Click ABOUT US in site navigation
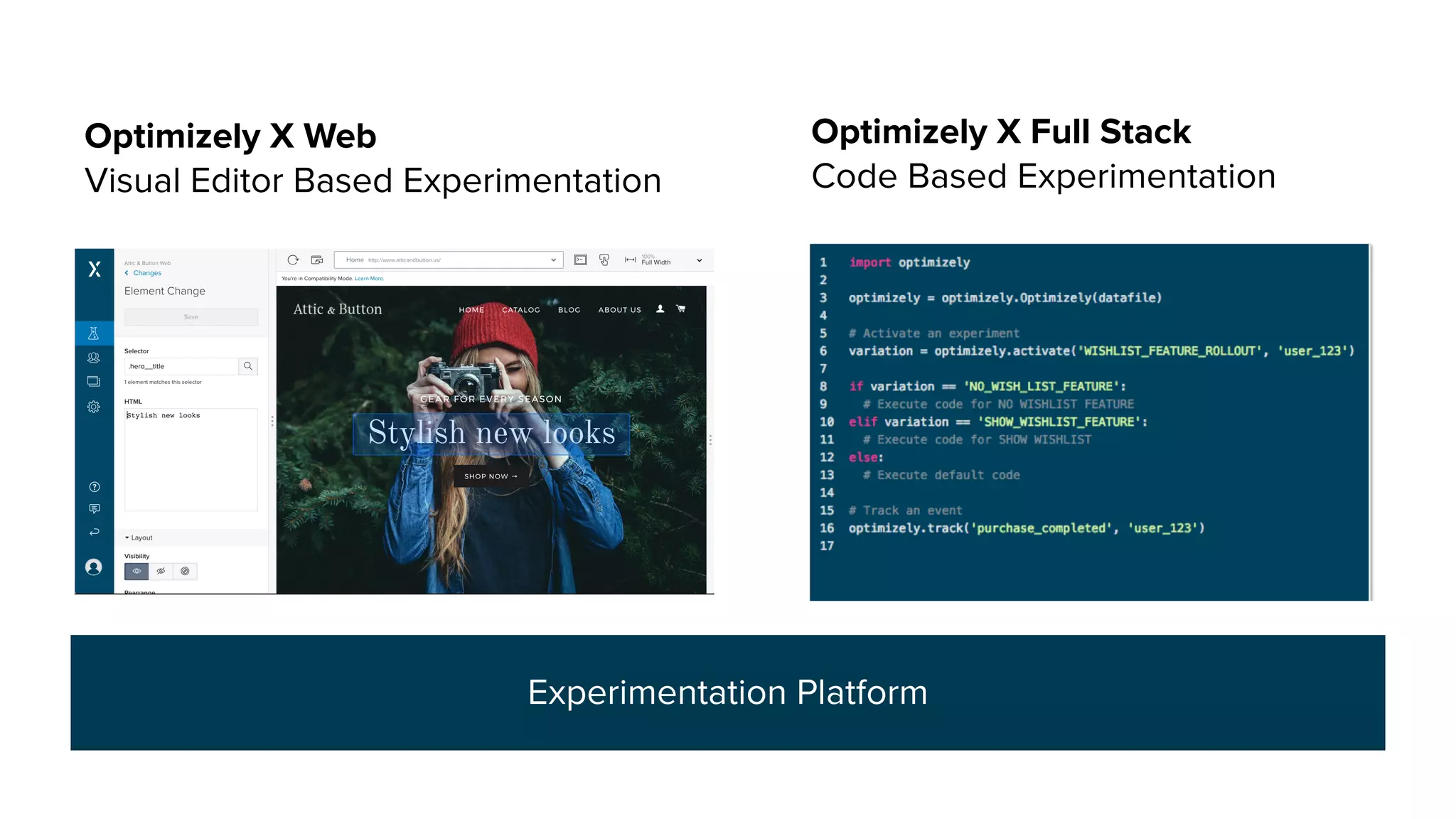This screenshot has width=1456, height=819. (619, 310)
